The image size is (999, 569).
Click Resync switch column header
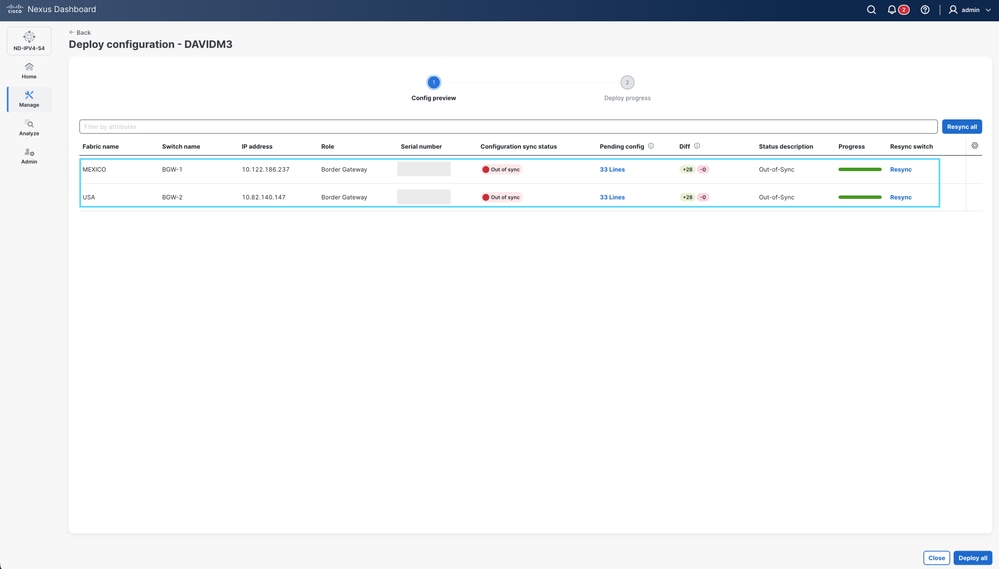[x=911, y=147]
